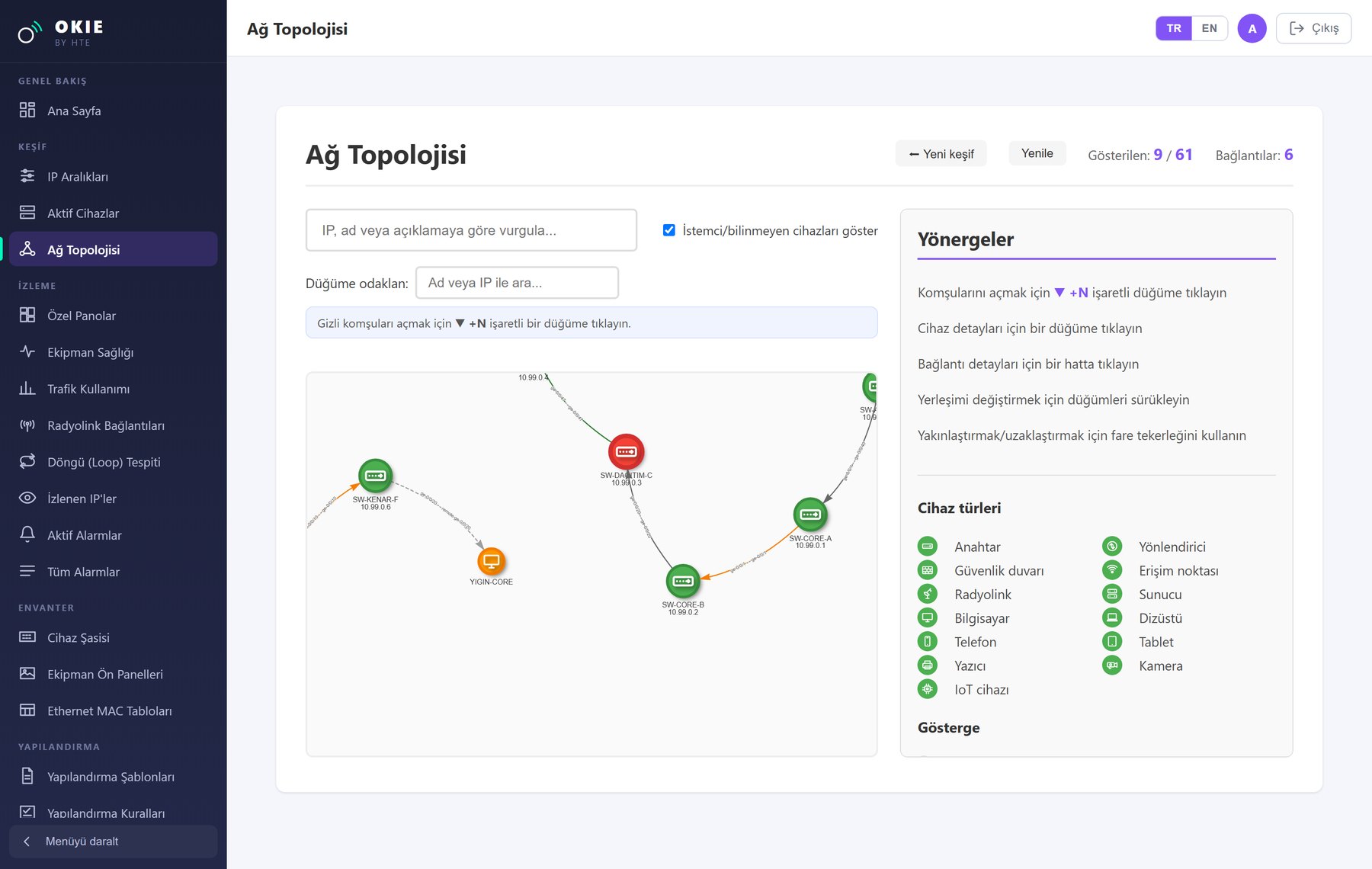
Task: Click the Trafik Kullanımı bar chart icon
Action: coord(27,388)
